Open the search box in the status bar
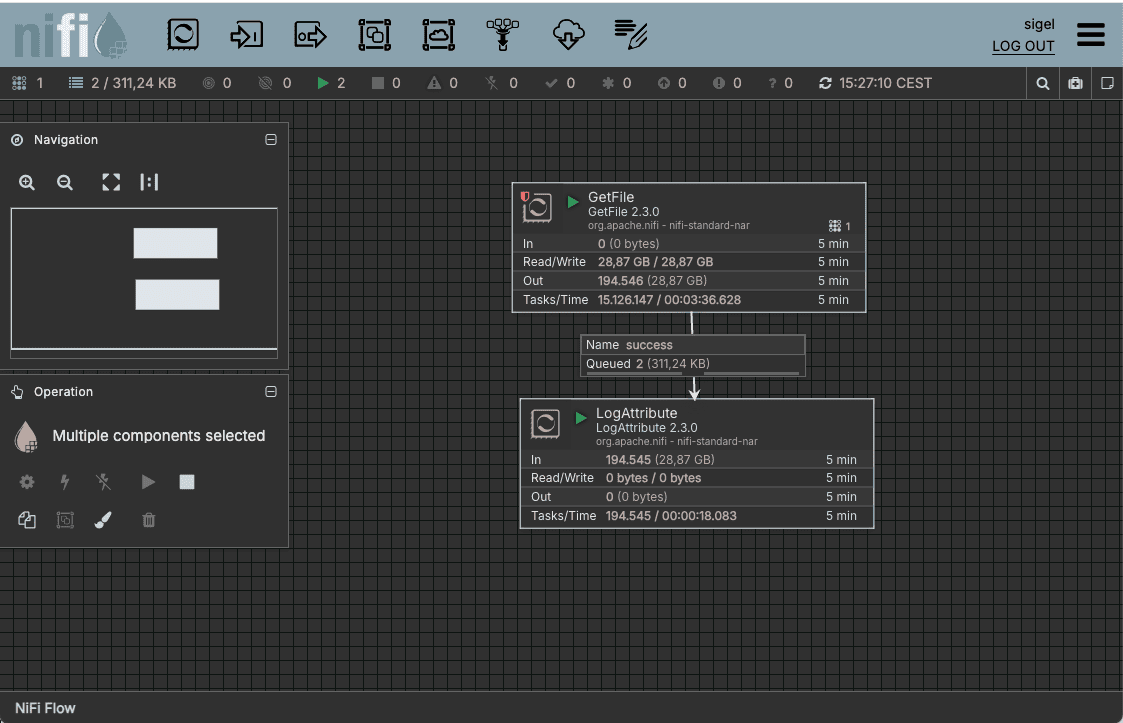1123x723 pixels. pos(1043,83)
